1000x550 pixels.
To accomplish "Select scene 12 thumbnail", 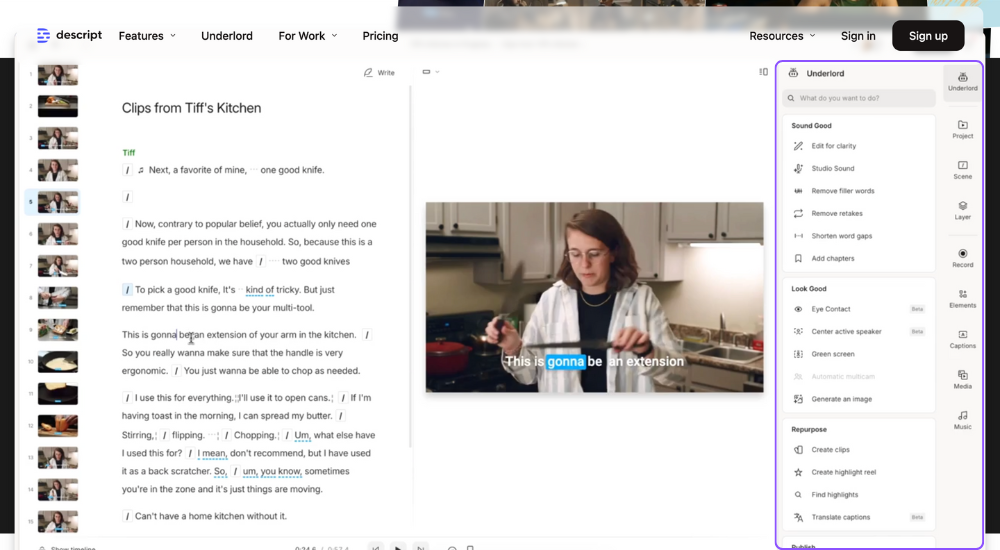I will [58, 426].
